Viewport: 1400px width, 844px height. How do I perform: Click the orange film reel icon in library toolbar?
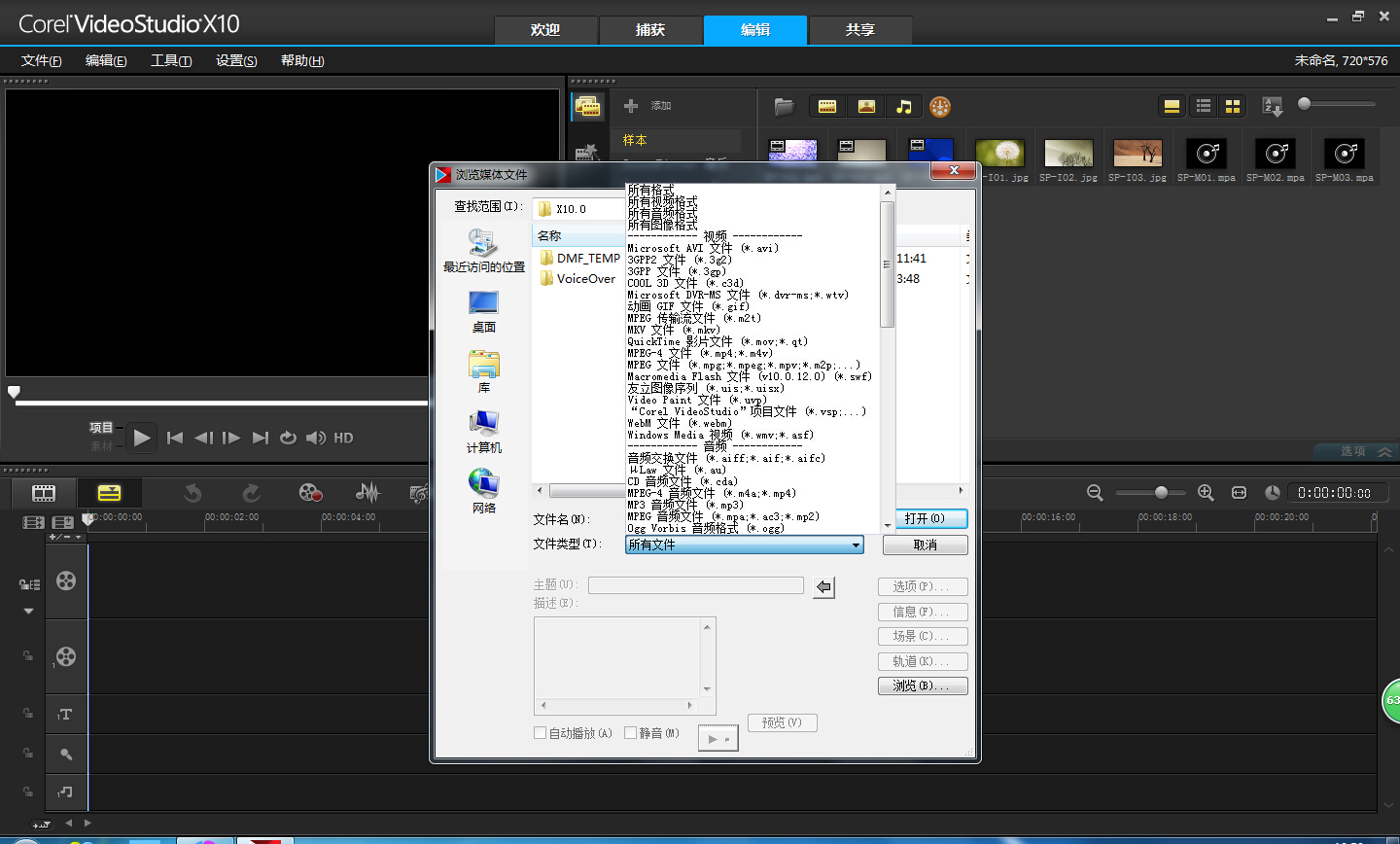pyautogui.click(x=939, y=107)
